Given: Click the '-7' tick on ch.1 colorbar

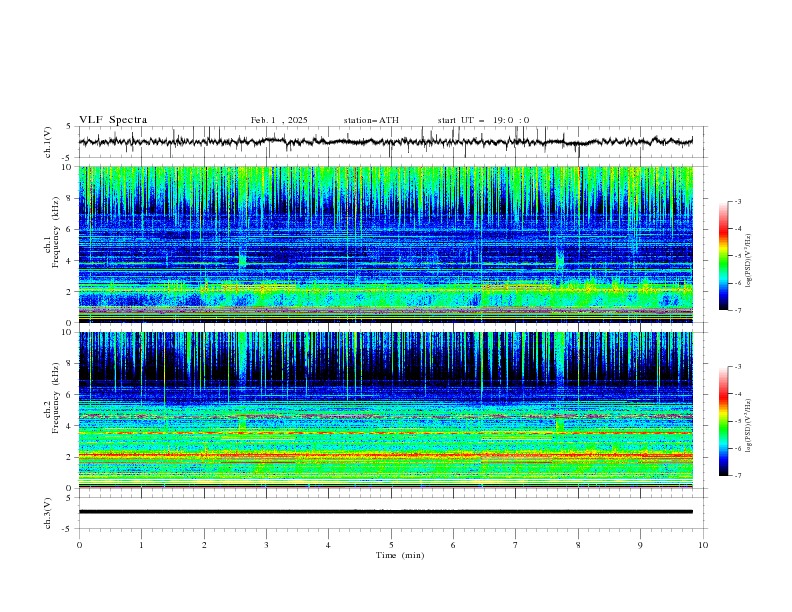Looking at the screenshot, I should click(738, 310).
